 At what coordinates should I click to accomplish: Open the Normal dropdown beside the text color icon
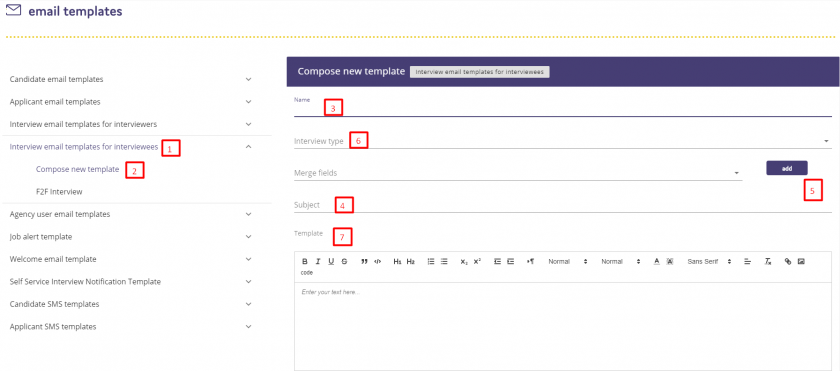(x=620, y=261)
